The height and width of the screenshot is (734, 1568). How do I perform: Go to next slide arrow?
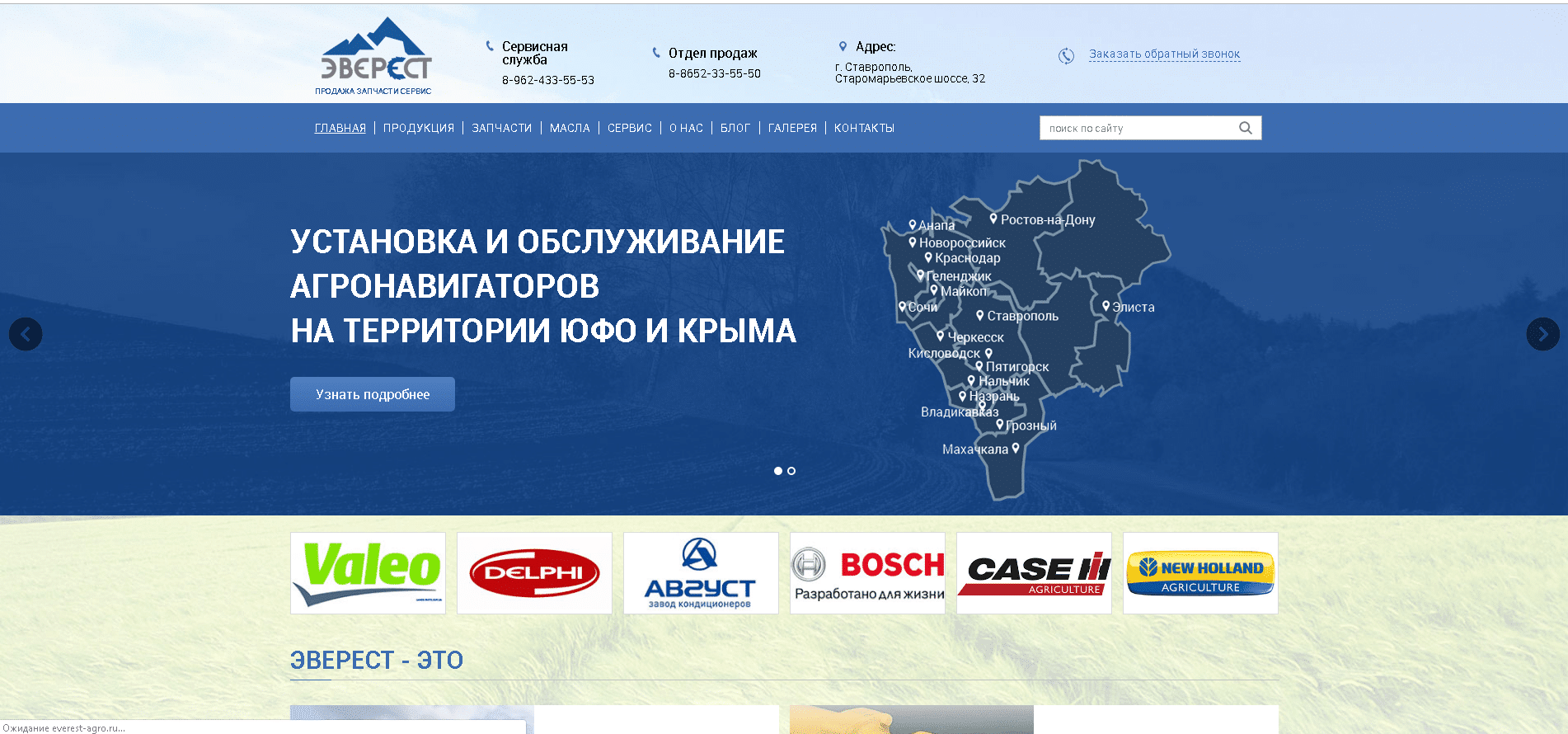pos(1542,334)
